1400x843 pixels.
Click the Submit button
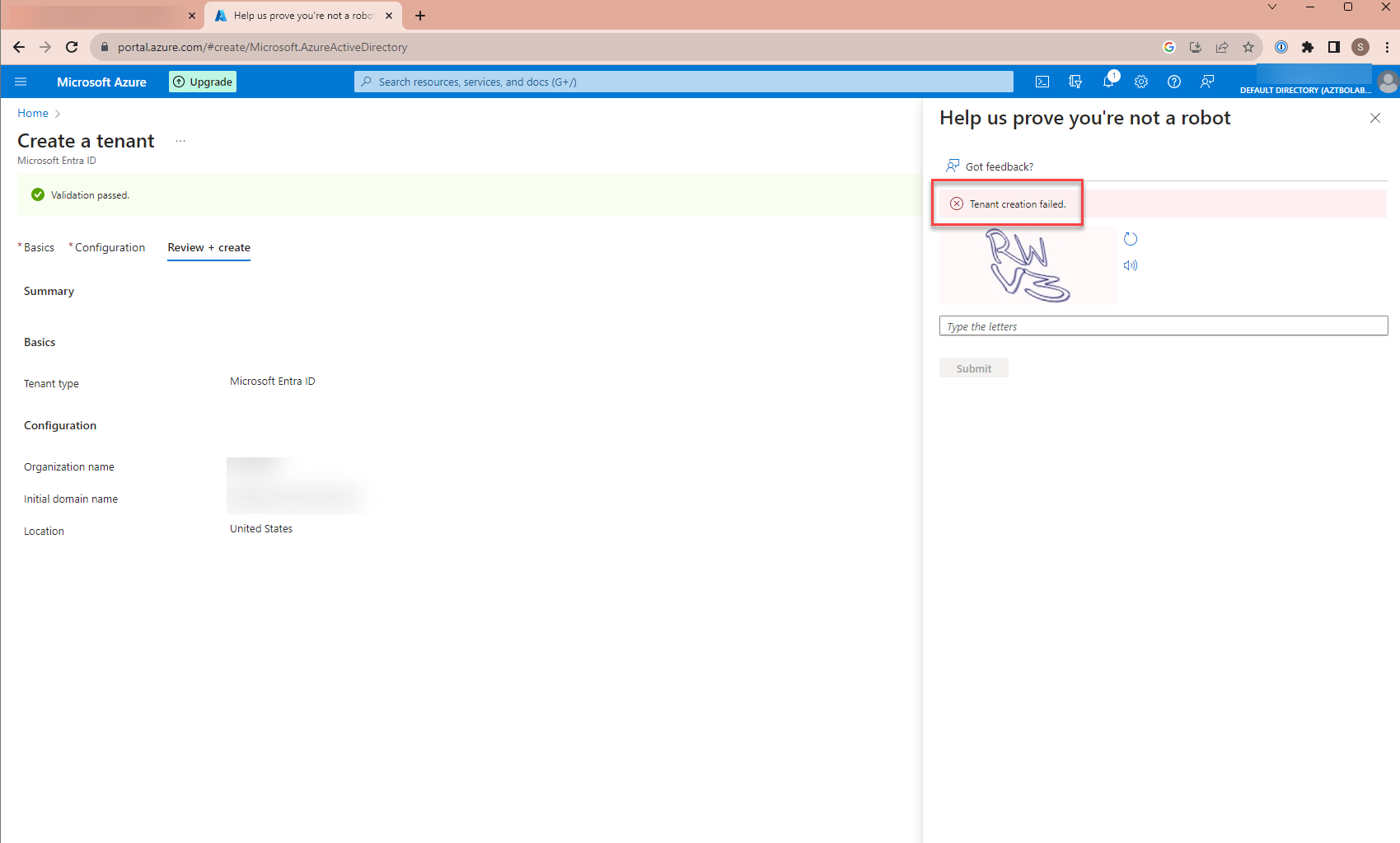[x=973, y=368]
